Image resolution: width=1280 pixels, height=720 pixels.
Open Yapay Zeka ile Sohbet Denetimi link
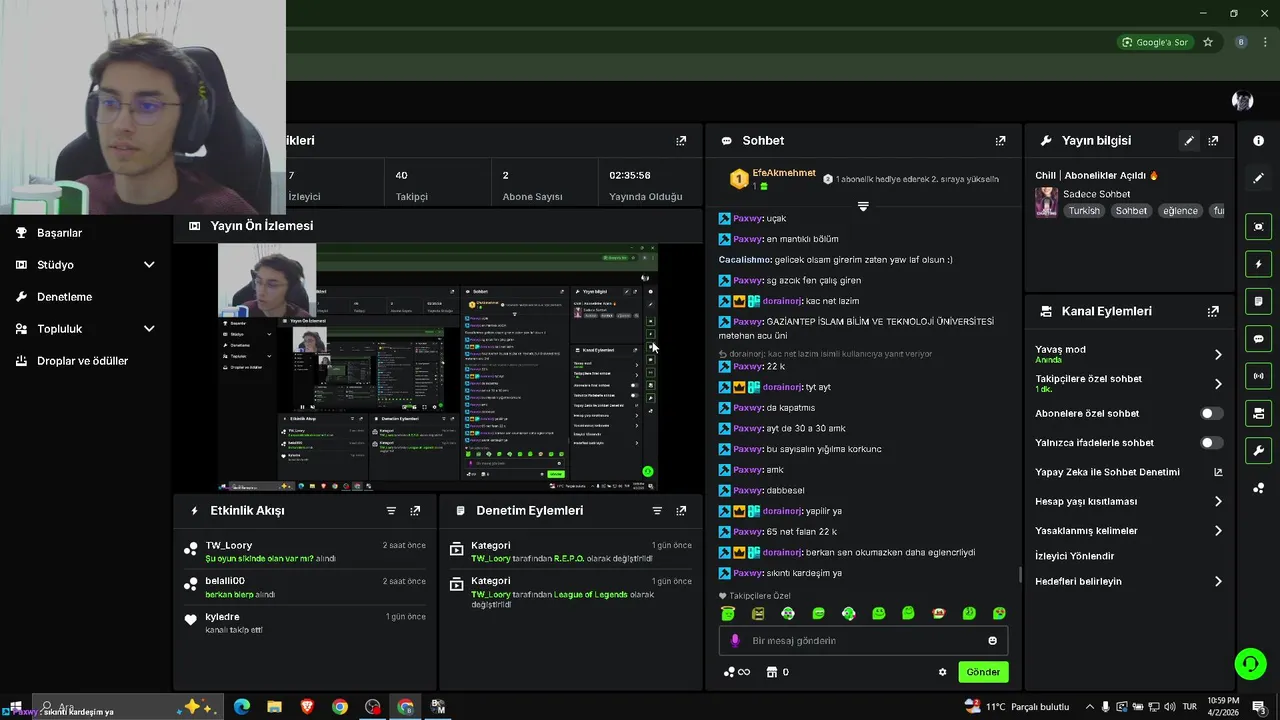[1129, 472]
